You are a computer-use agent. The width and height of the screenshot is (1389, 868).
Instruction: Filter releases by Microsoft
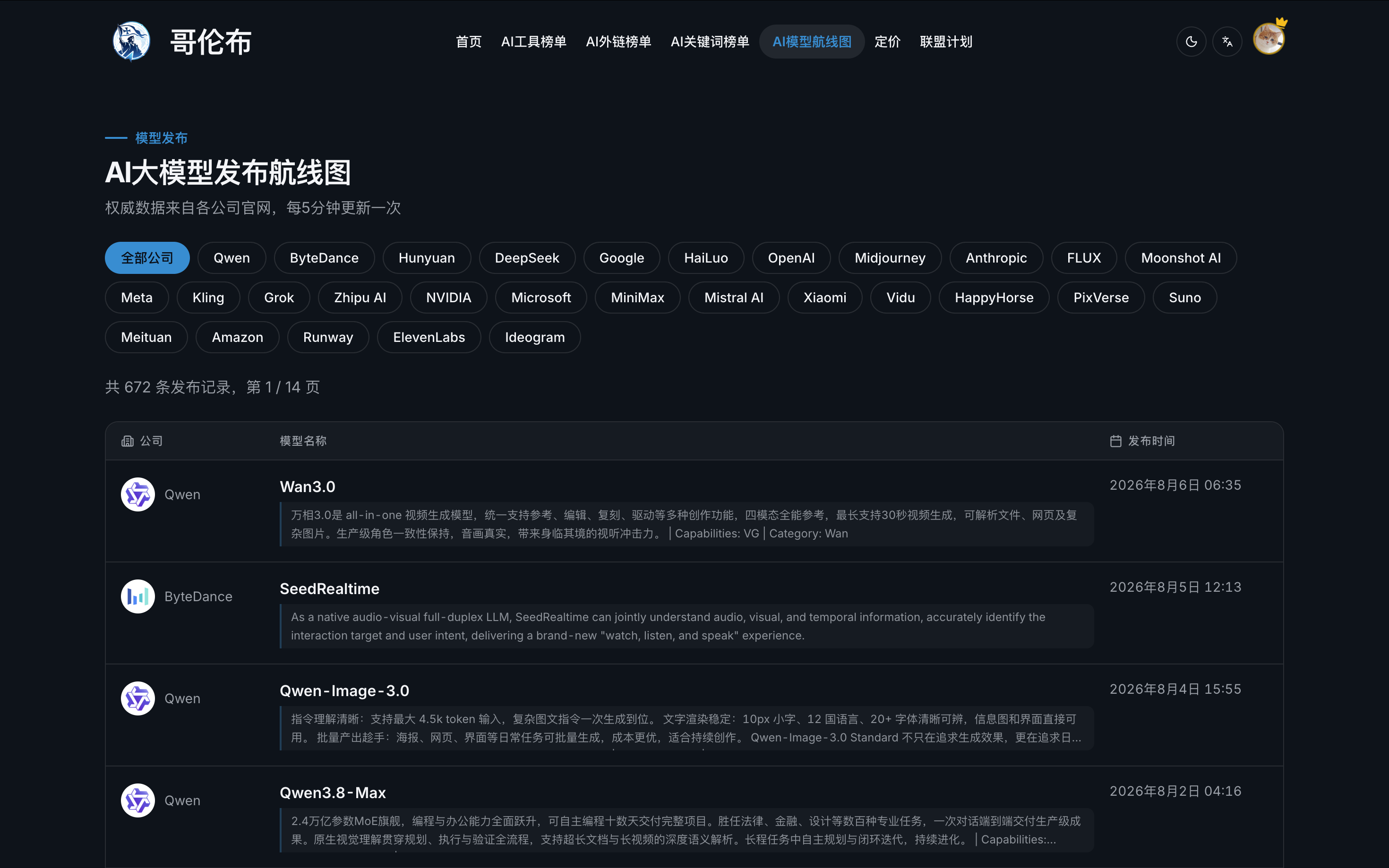(x=541, y=298)
